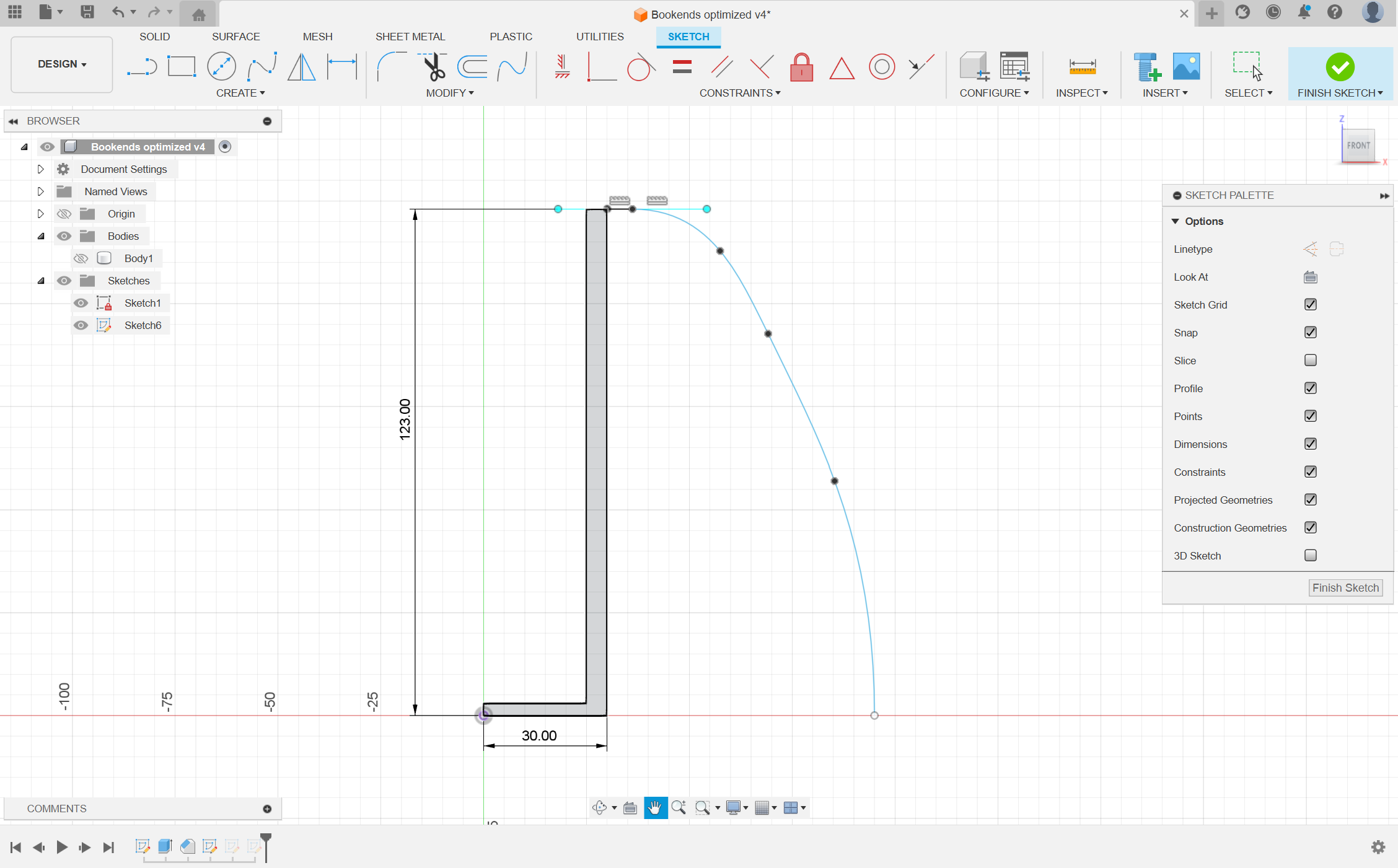
Task: Select the Trim scissors tool
Action: pos(433,66)
